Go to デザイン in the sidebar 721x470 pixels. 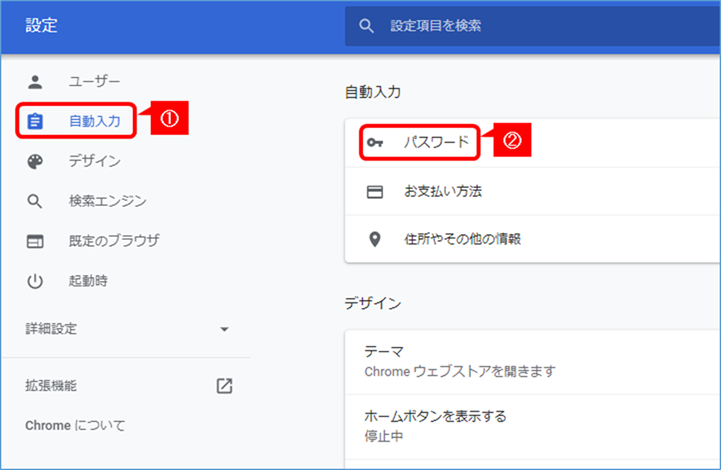[x=95, y=161]
